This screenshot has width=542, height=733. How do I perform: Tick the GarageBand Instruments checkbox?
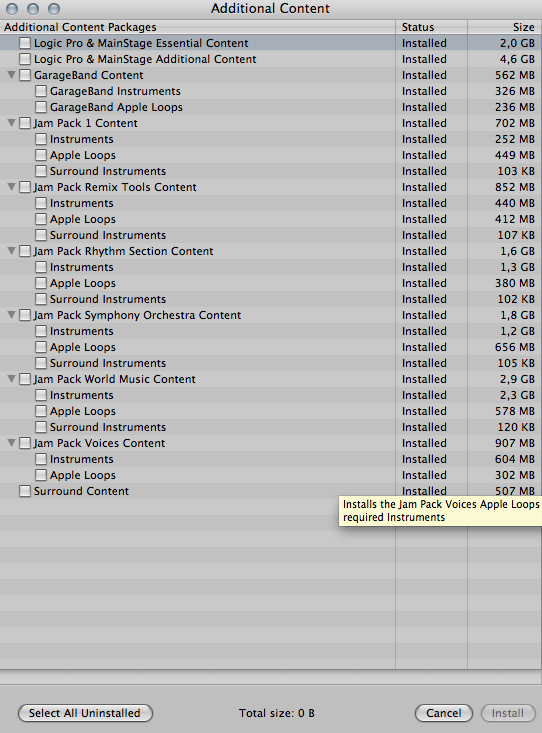(x=41, y=91)
